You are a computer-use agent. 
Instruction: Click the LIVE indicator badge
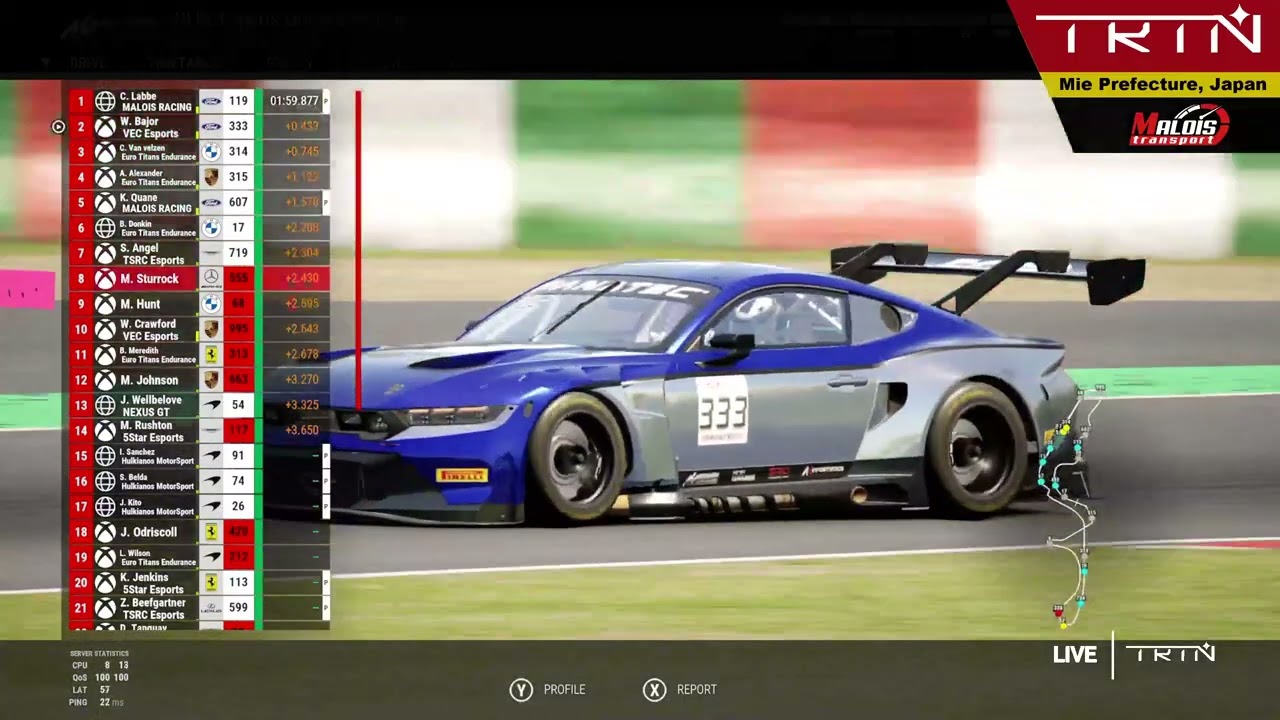(x=1075, y=655)
